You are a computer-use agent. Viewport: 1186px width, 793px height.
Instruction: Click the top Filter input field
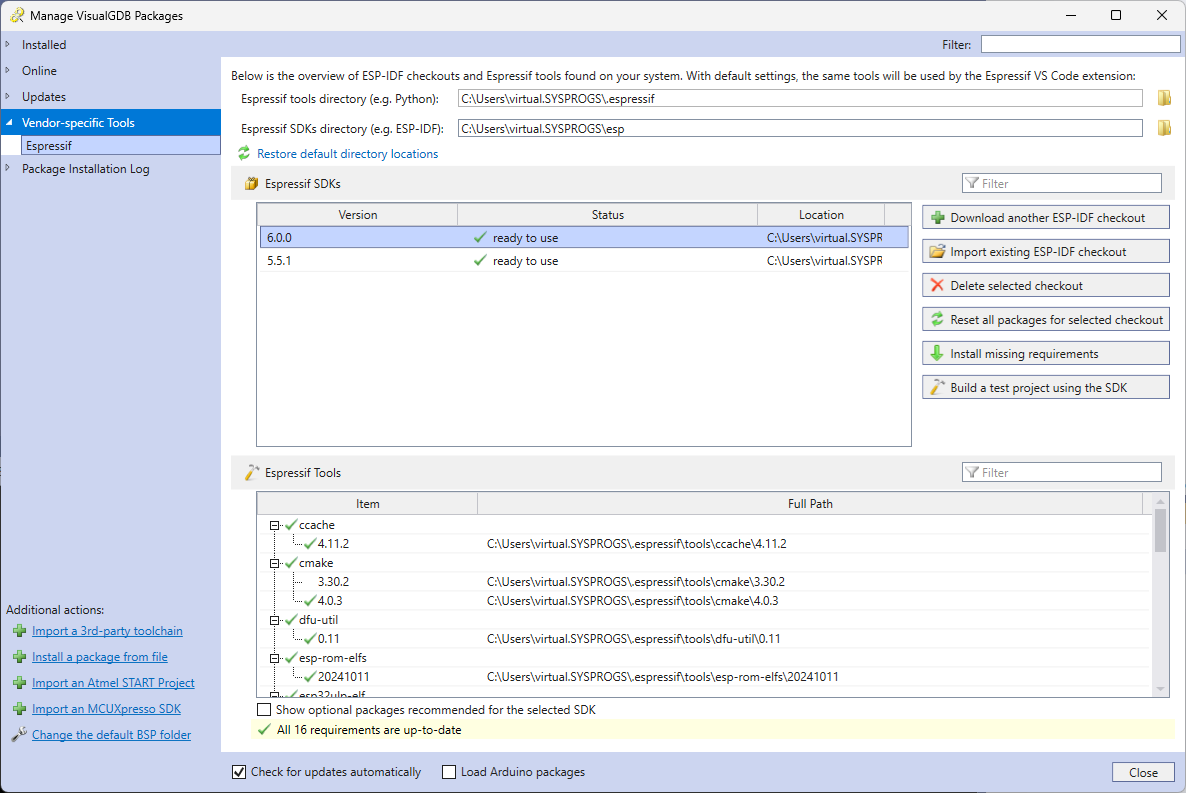(1080, 45)
